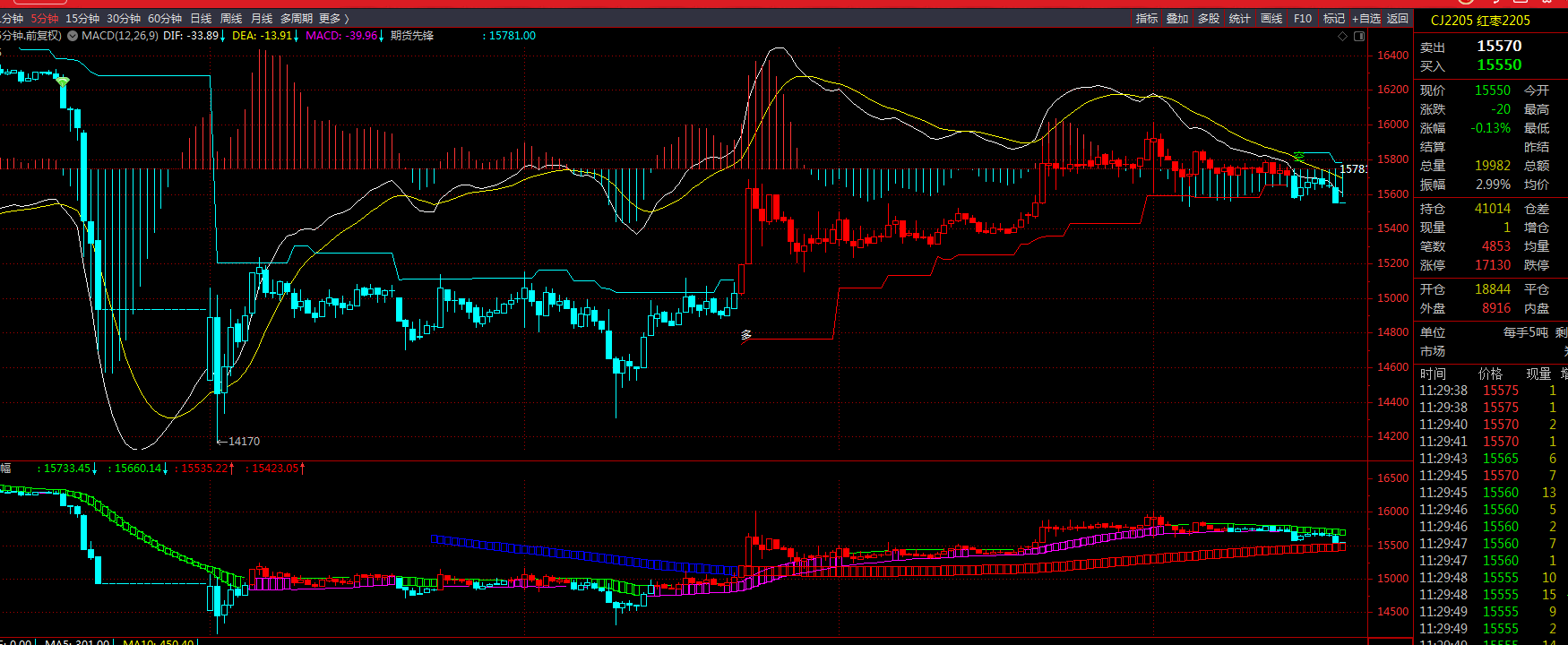The height and width of the screenshot is (645, 1568).
Task: Click the 现量 column header in tick list
Action: (x=1538, y=374)
